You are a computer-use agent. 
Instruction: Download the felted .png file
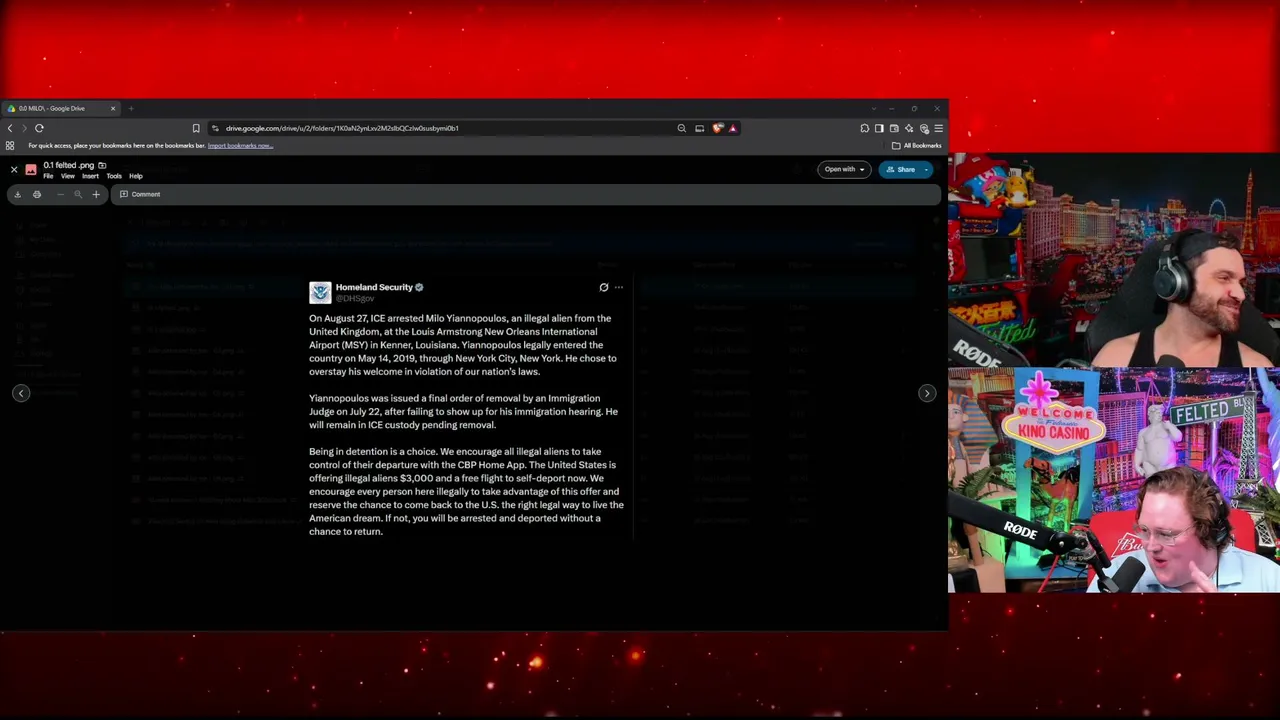pyautogui.click(x=17, y=194)
